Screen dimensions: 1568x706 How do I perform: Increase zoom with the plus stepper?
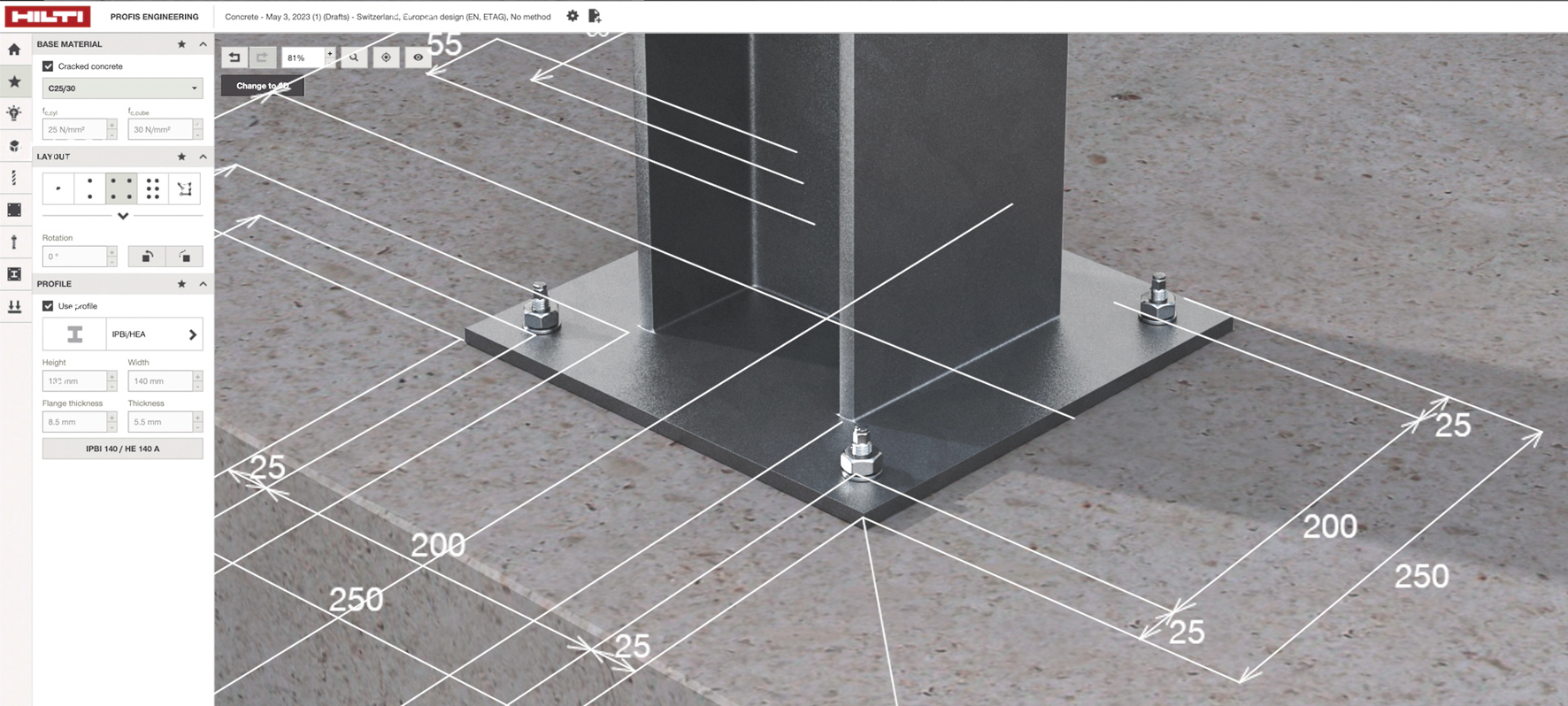pyautogui.click(x=330, y=53)
